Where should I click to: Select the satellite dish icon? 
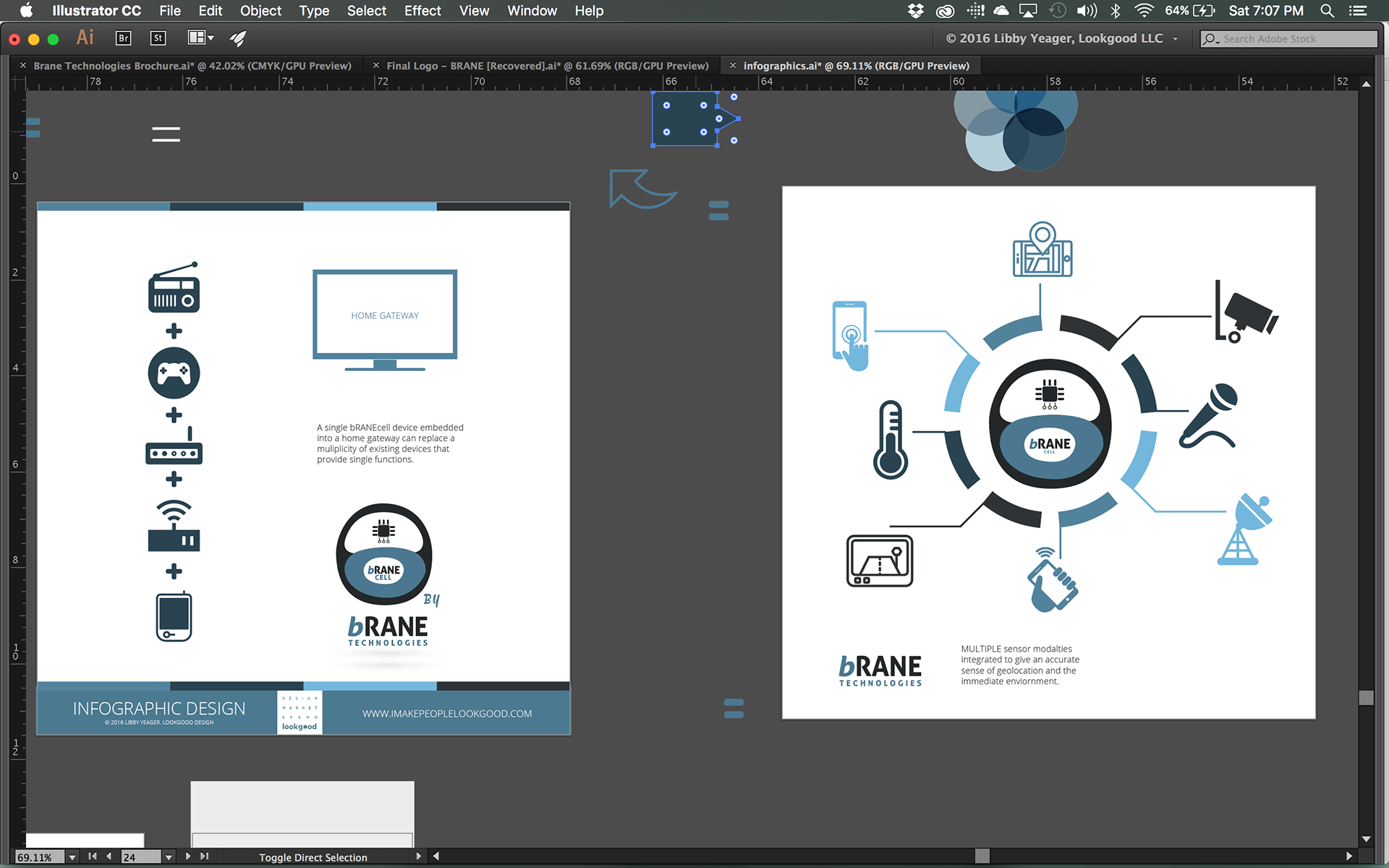1244,529
